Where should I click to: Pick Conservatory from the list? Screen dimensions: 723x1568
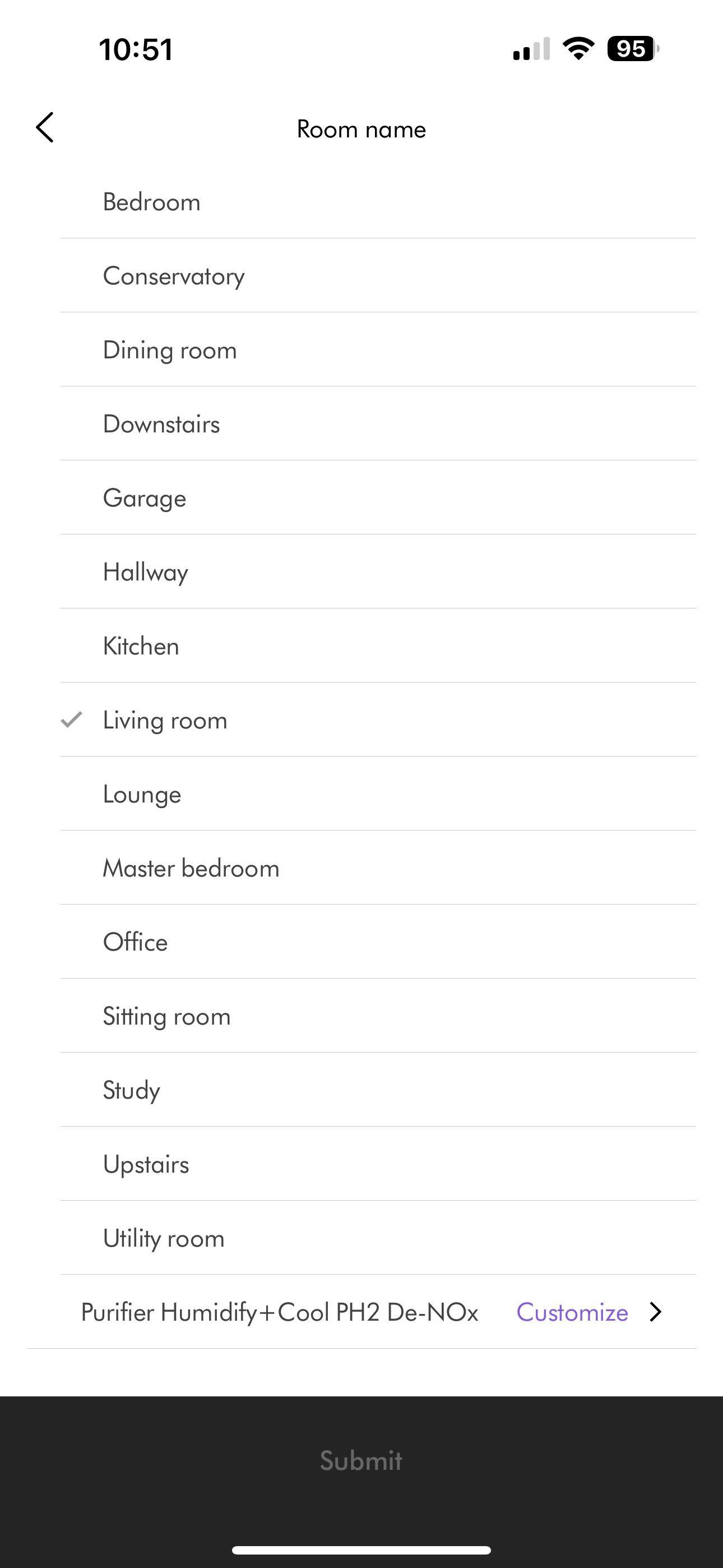pos(174,276)
